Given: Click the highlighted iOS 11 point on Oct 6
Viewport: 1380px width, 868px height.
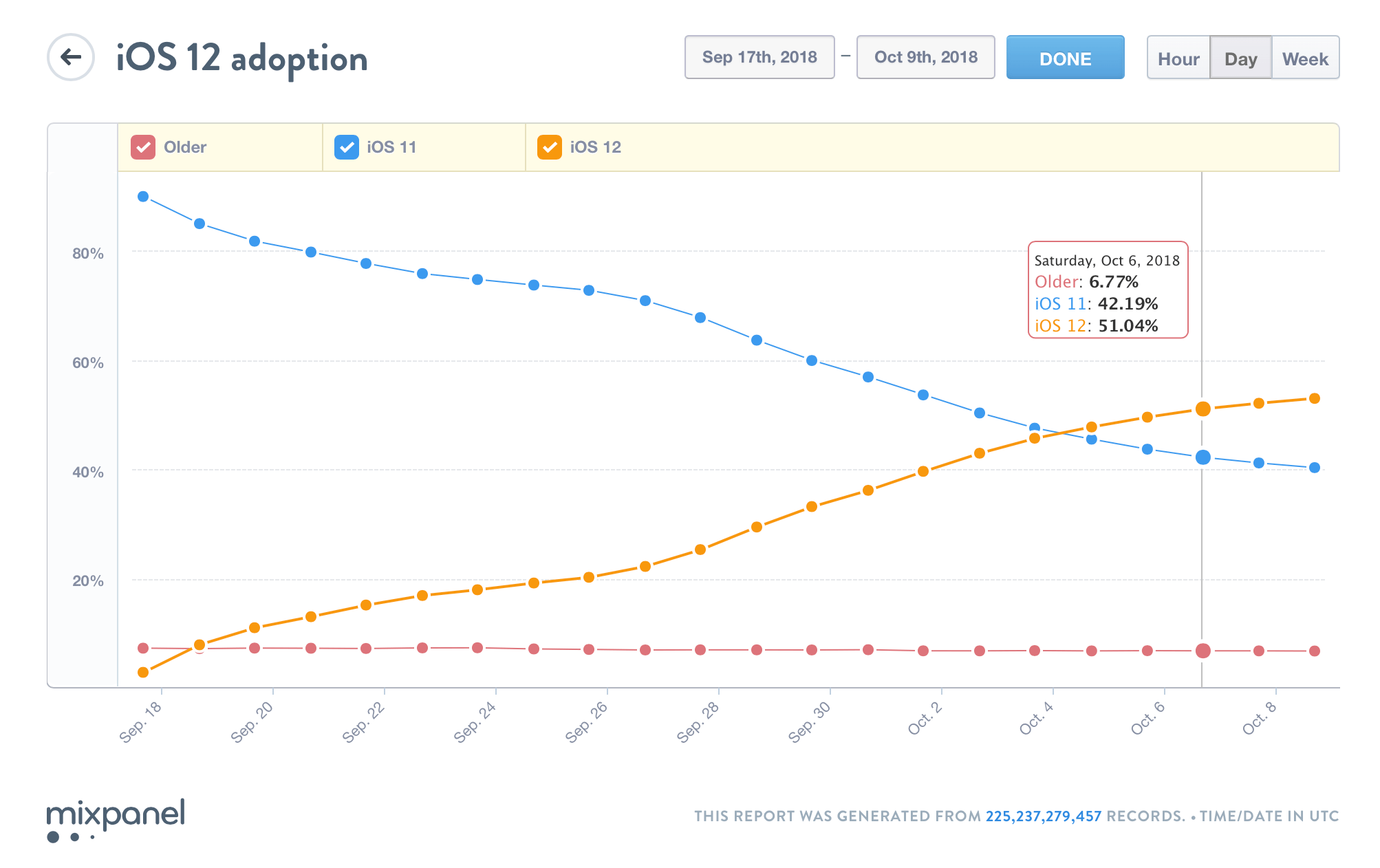Looking at the screenshot, I should click(x=1203, y=457).
